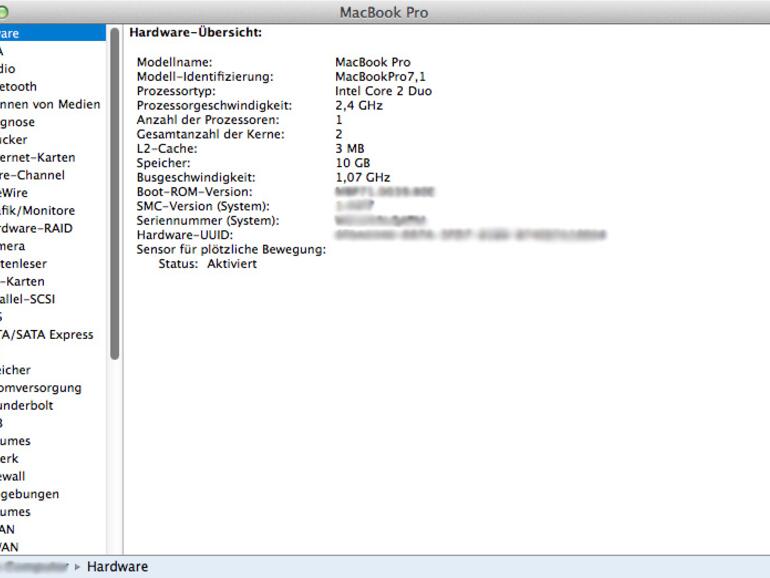The width and height of the screenshot is (770, 578).
Task: Click the Hardware-Übersicht heading
Action: click(x=195, y=32)
